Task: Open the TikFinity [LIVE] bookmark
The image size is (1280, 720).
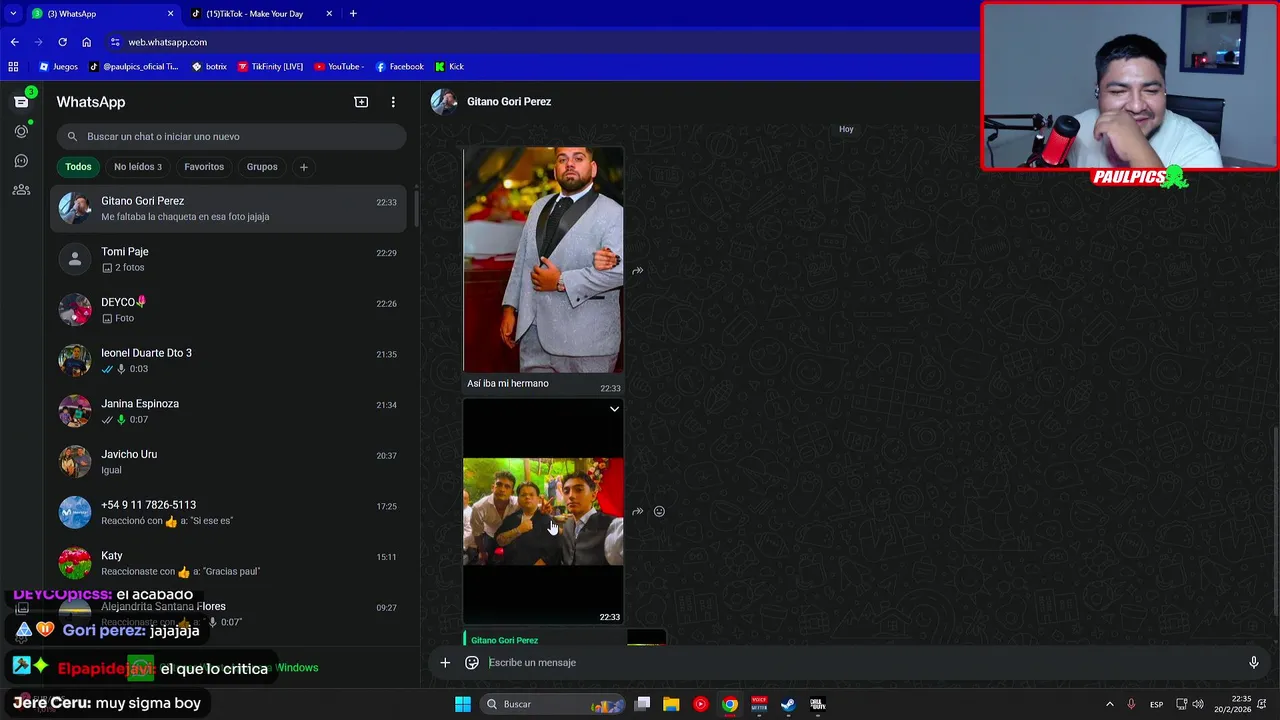Action: pyautogui.click(x=270, y=67)
